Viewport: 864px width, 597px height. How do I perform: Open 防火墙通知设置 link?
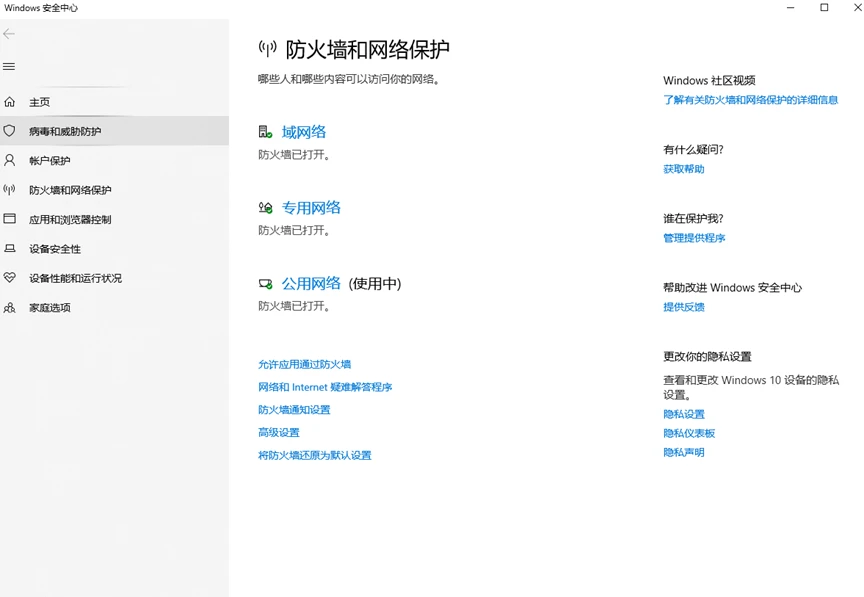[294, 410]
